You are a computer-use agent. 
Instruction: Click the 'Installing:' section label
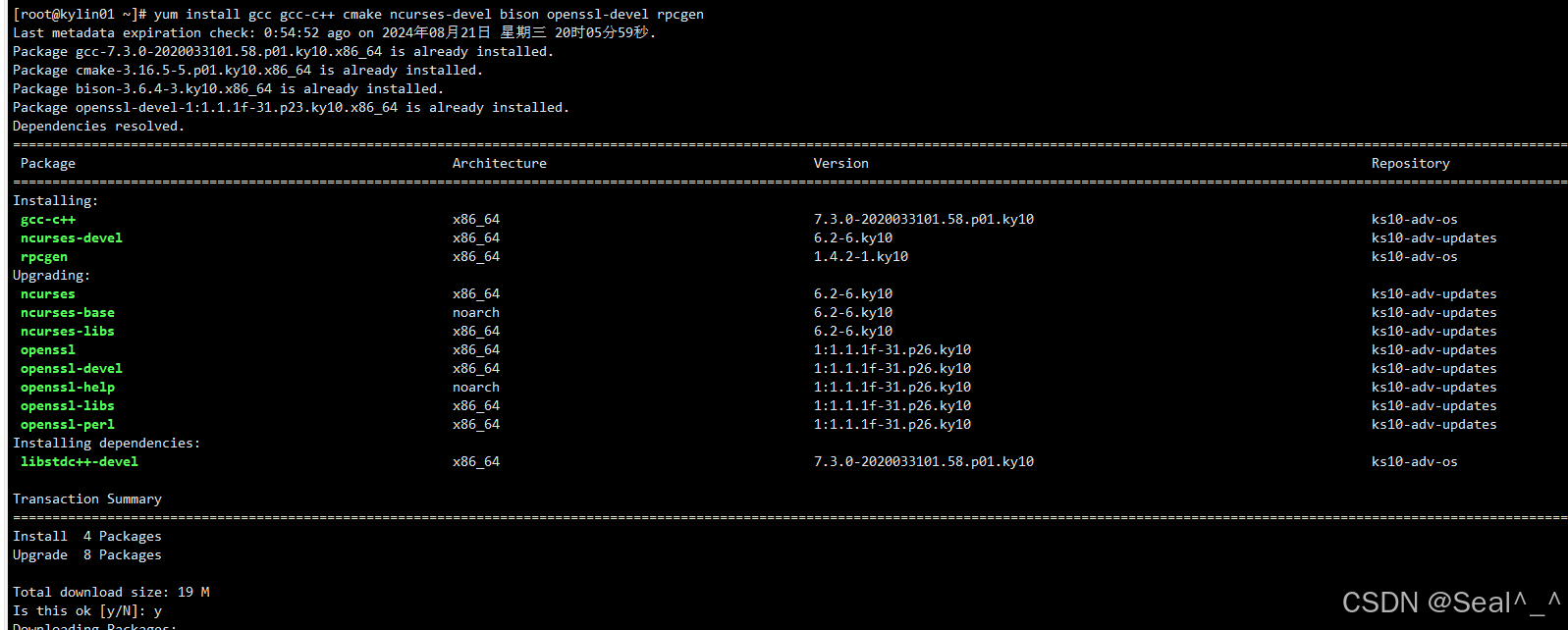pyautogui.click(x=56, y=201)
